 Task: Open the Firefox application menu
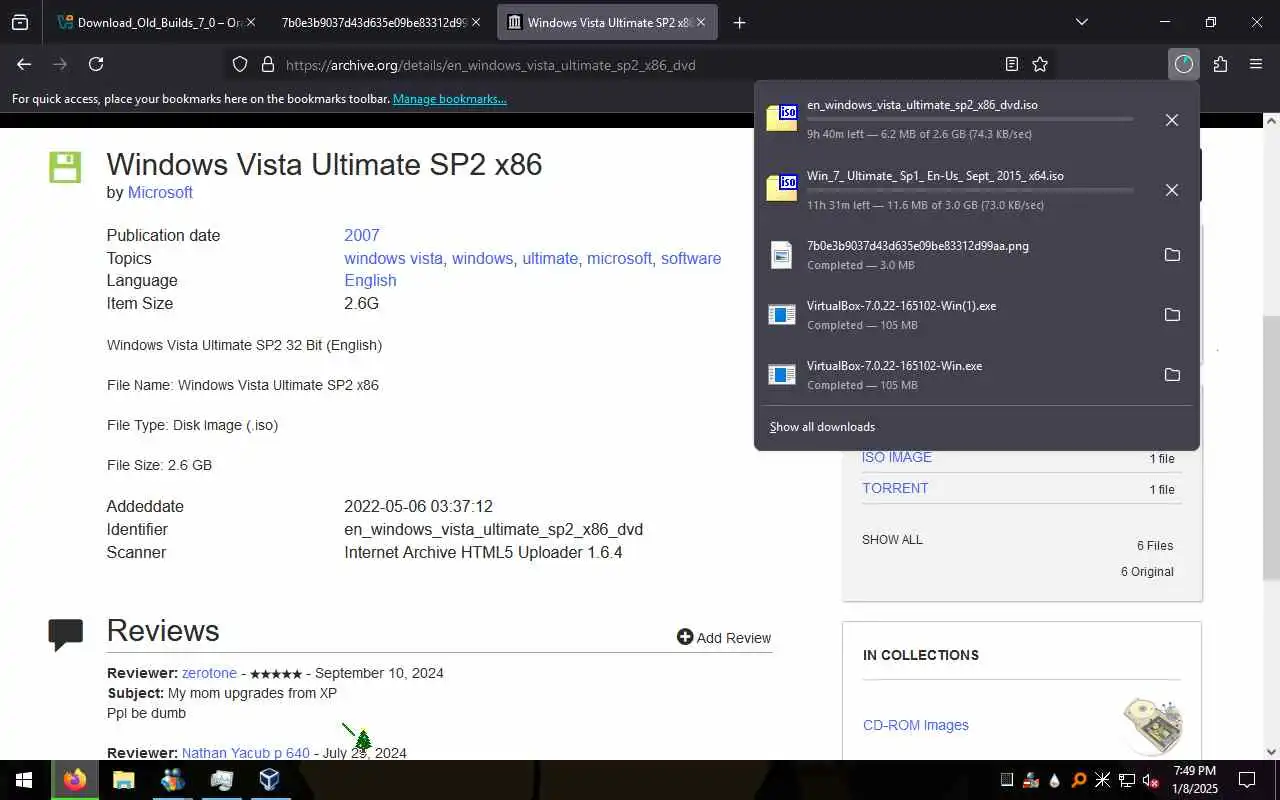pos(1256,64)
